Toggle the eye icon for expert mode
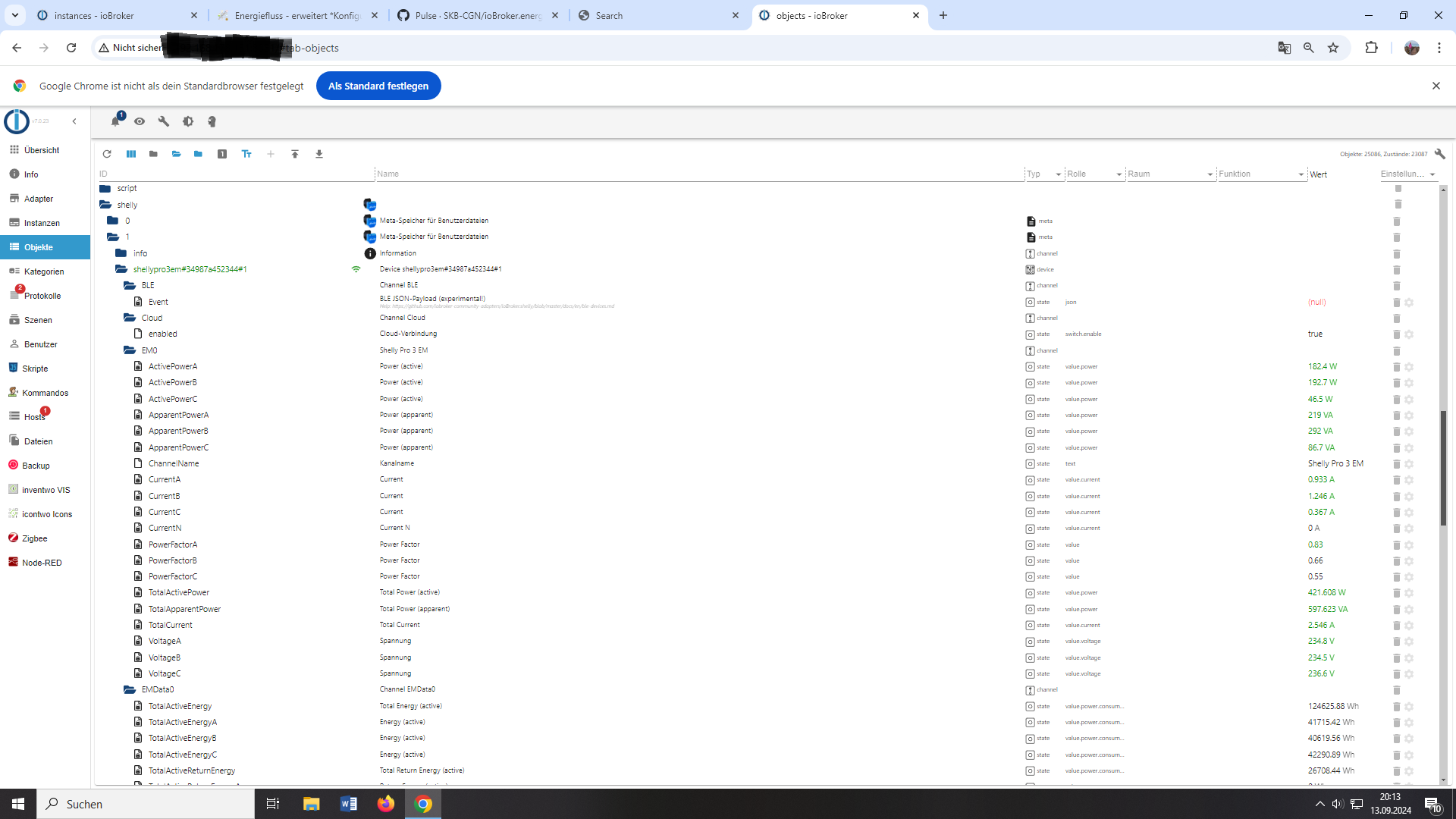The image size is (1456, 819). pyautogui.click(x=140, y=121)
